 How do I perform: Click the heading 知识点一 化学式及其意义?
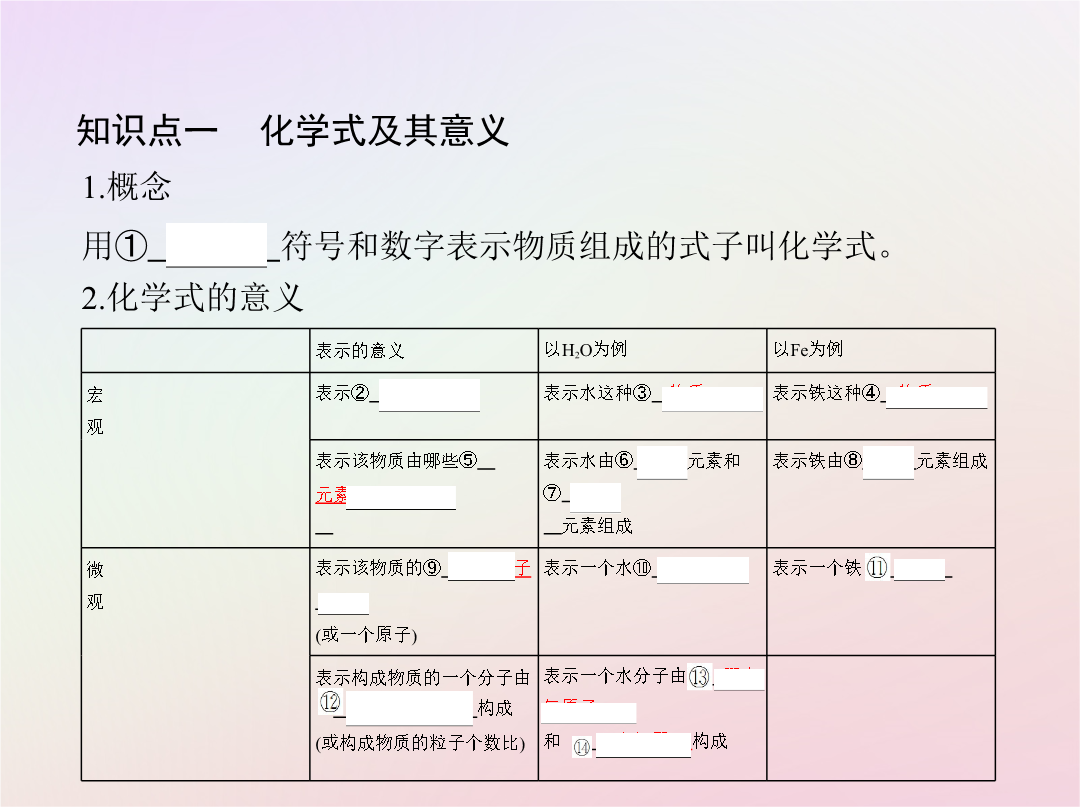pyautogui.click(x=293, y=131)
